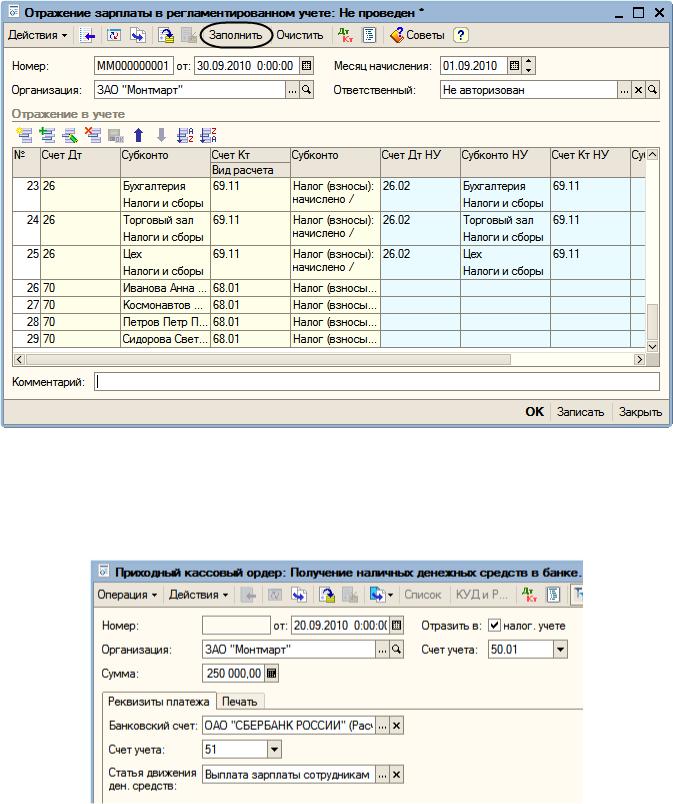
Task: Click the 68.01 cell in row 27
Action: (250, 305)
